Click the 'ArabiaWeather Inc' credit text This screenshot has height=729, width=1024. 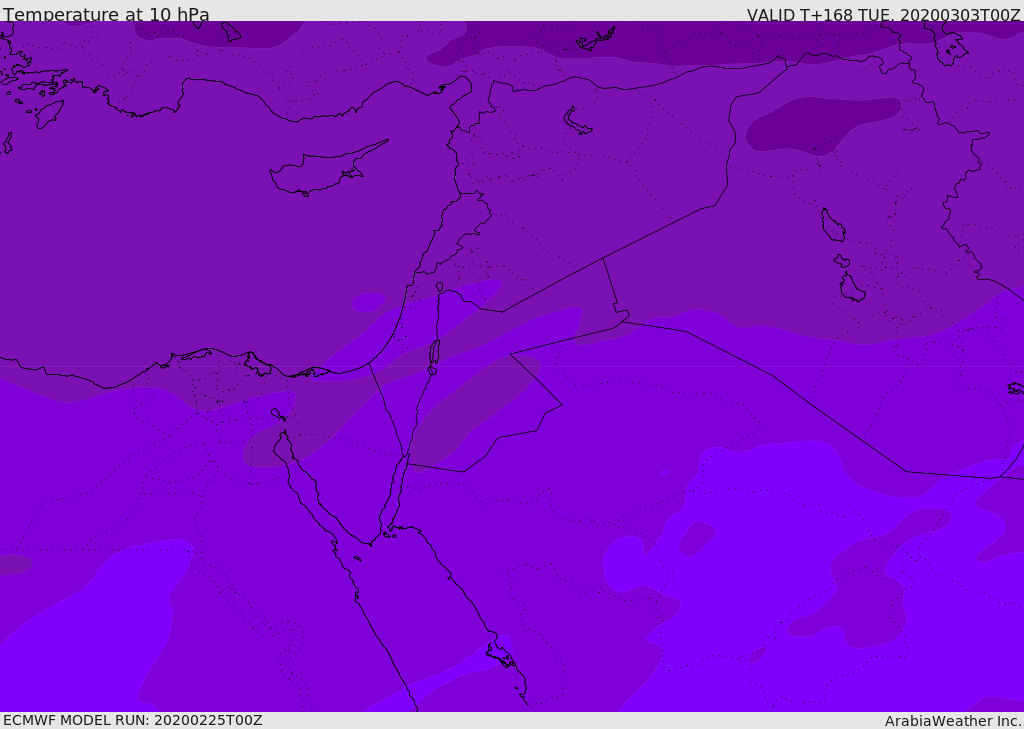952,721
